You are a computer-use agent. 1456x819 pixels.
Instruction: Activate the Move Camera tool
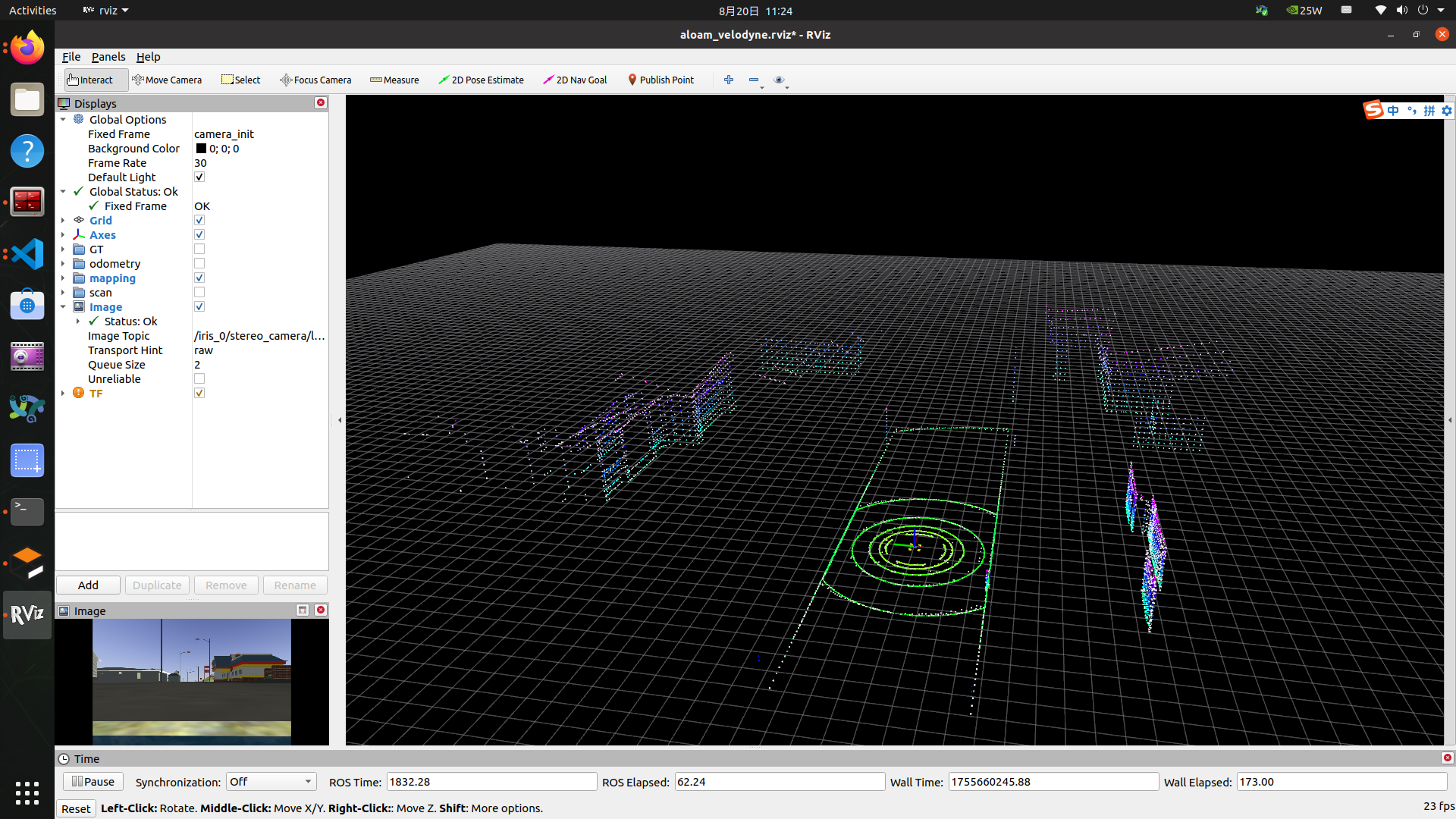coord(167,80)
